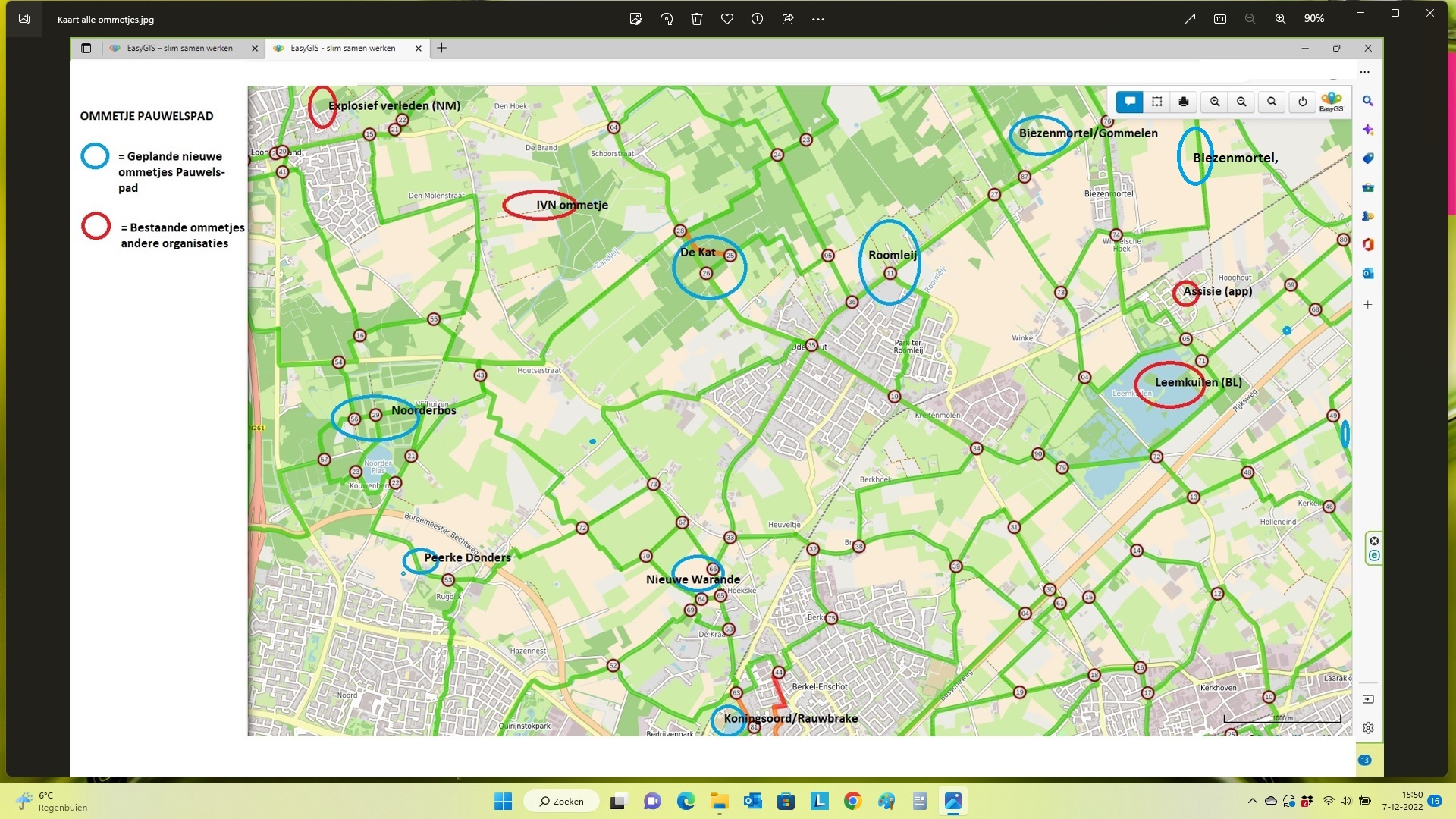Select the second, active EasyGIS browser tab
The height and width of the screenshot is (819, 1456).
click(x=346, y=48)
